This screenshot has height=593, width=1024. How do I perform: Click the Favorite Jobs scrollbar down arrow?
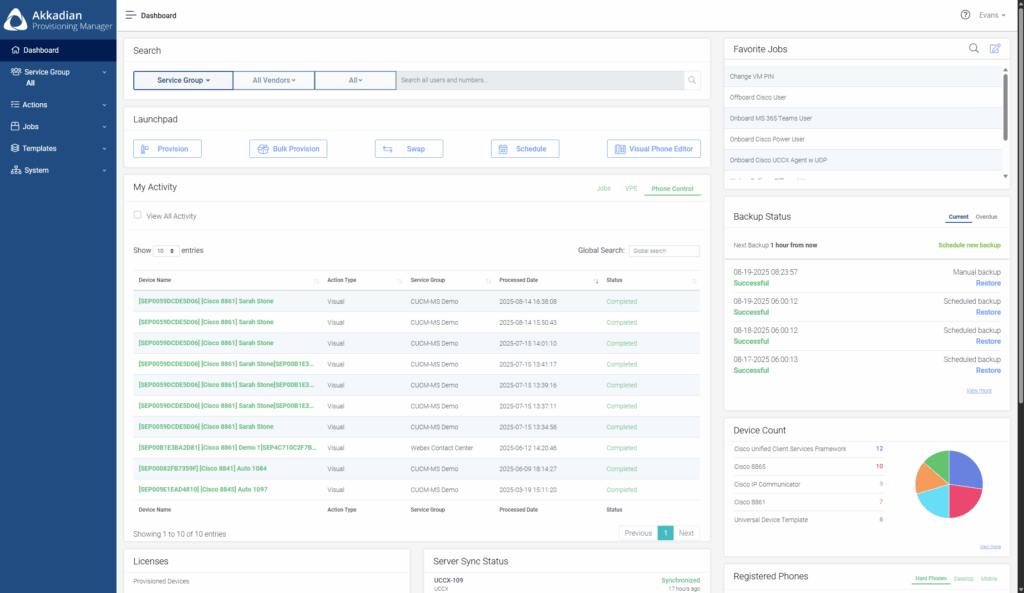[x=1005, y=176]
